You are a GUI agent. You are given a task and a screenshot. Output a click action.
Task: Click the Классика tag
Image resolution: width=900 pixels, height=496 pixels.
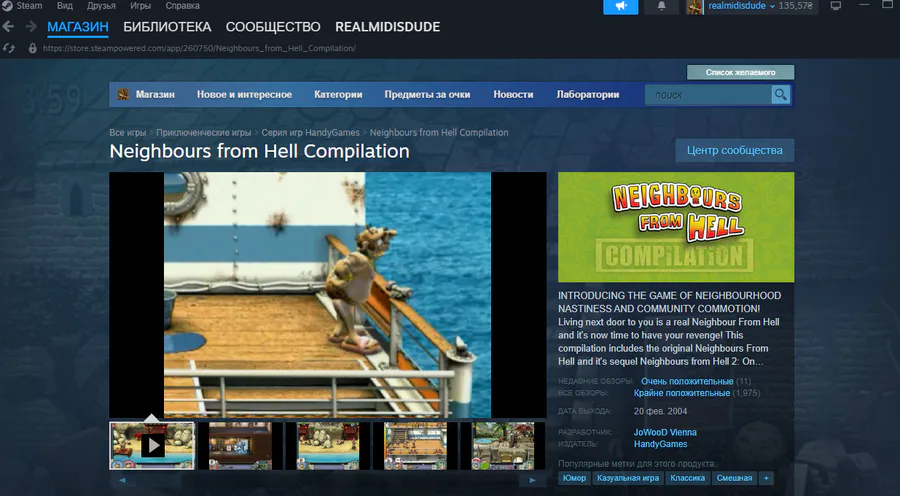click(x=688, y=478)
